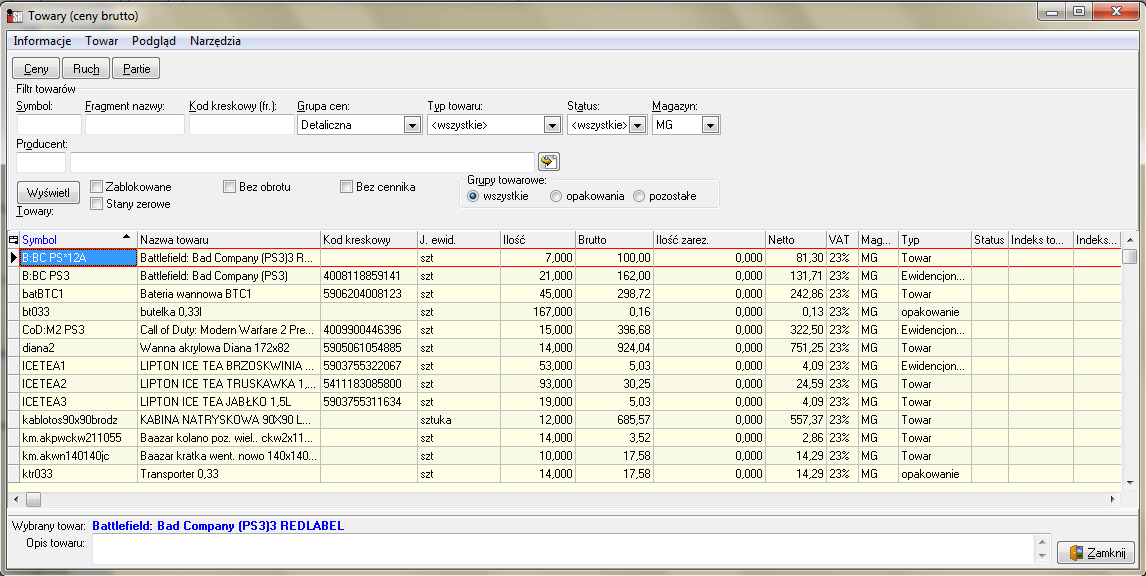This screenshot has height=576, width=1146.
Task: Click the Kod kreskowy column header
Action: tap(368, 240)
